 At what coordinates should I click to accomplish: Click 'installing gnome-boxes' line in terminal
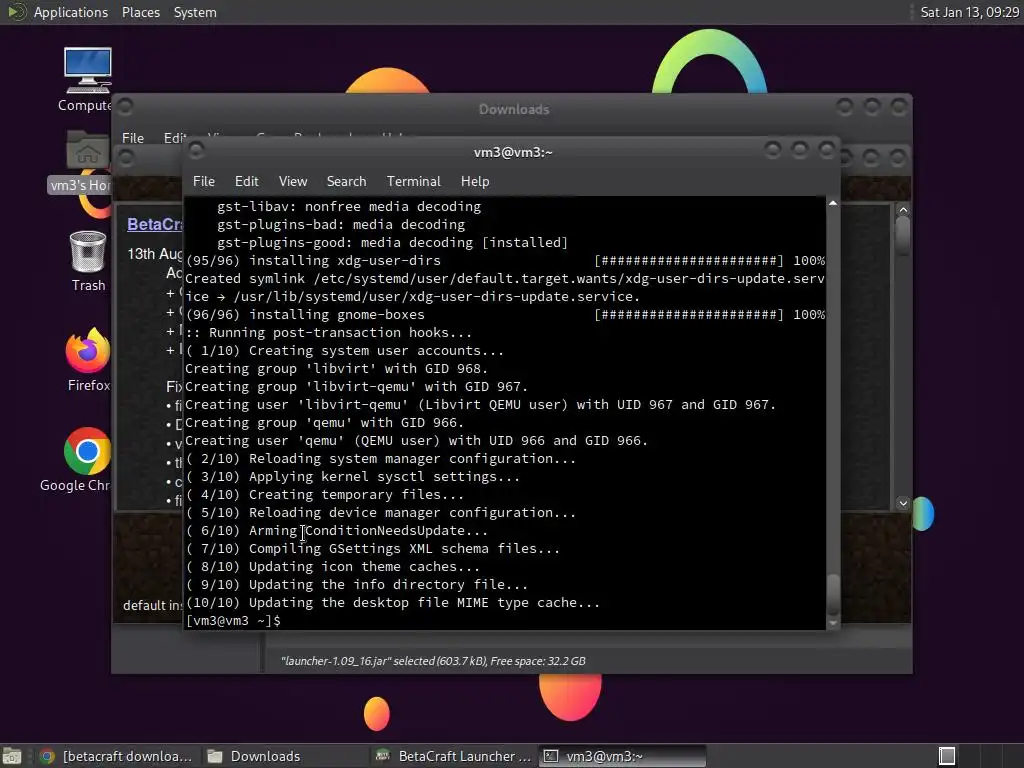coord(505,315)
